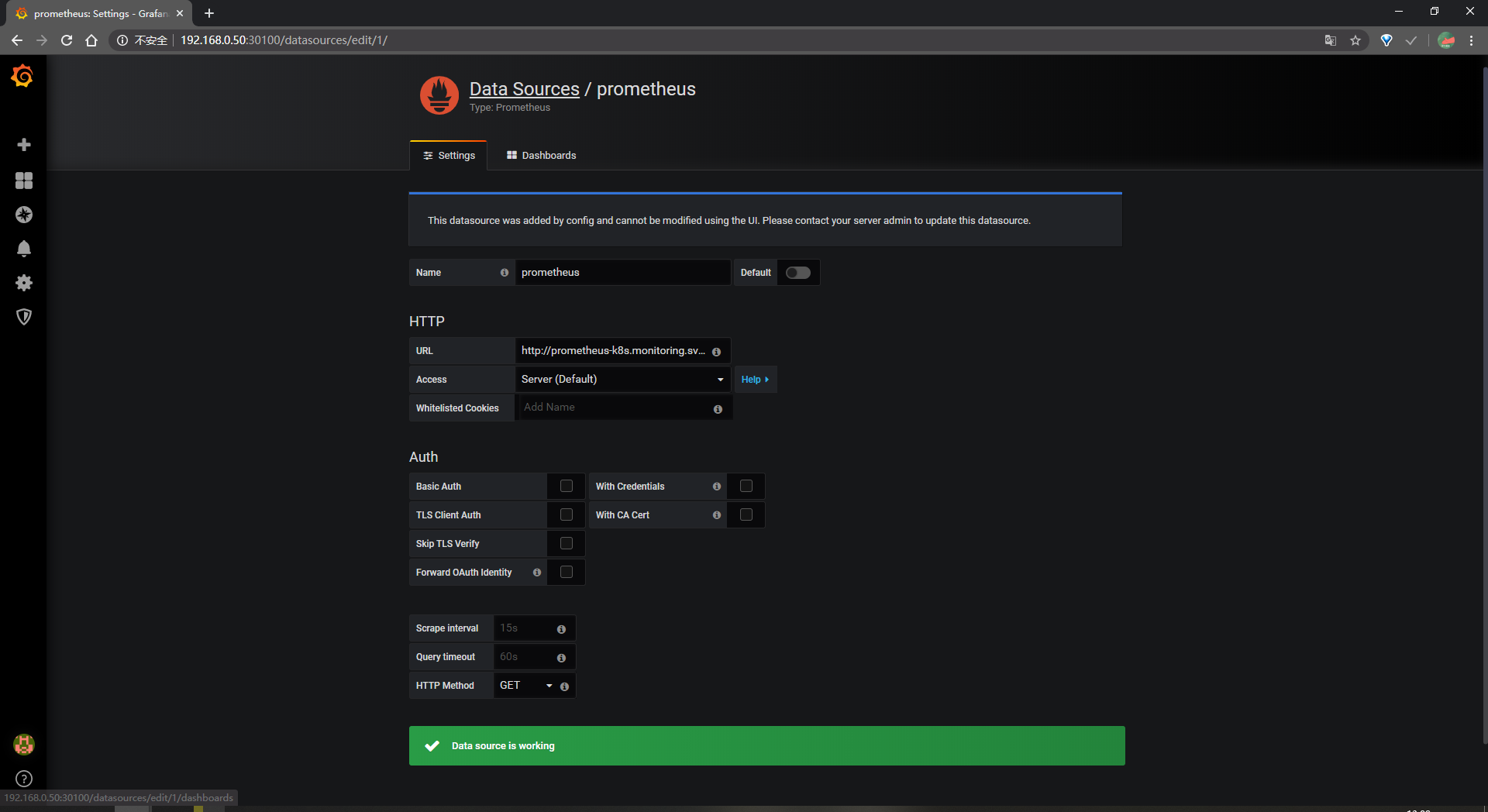Click the browser home button

tap(91, 40)
